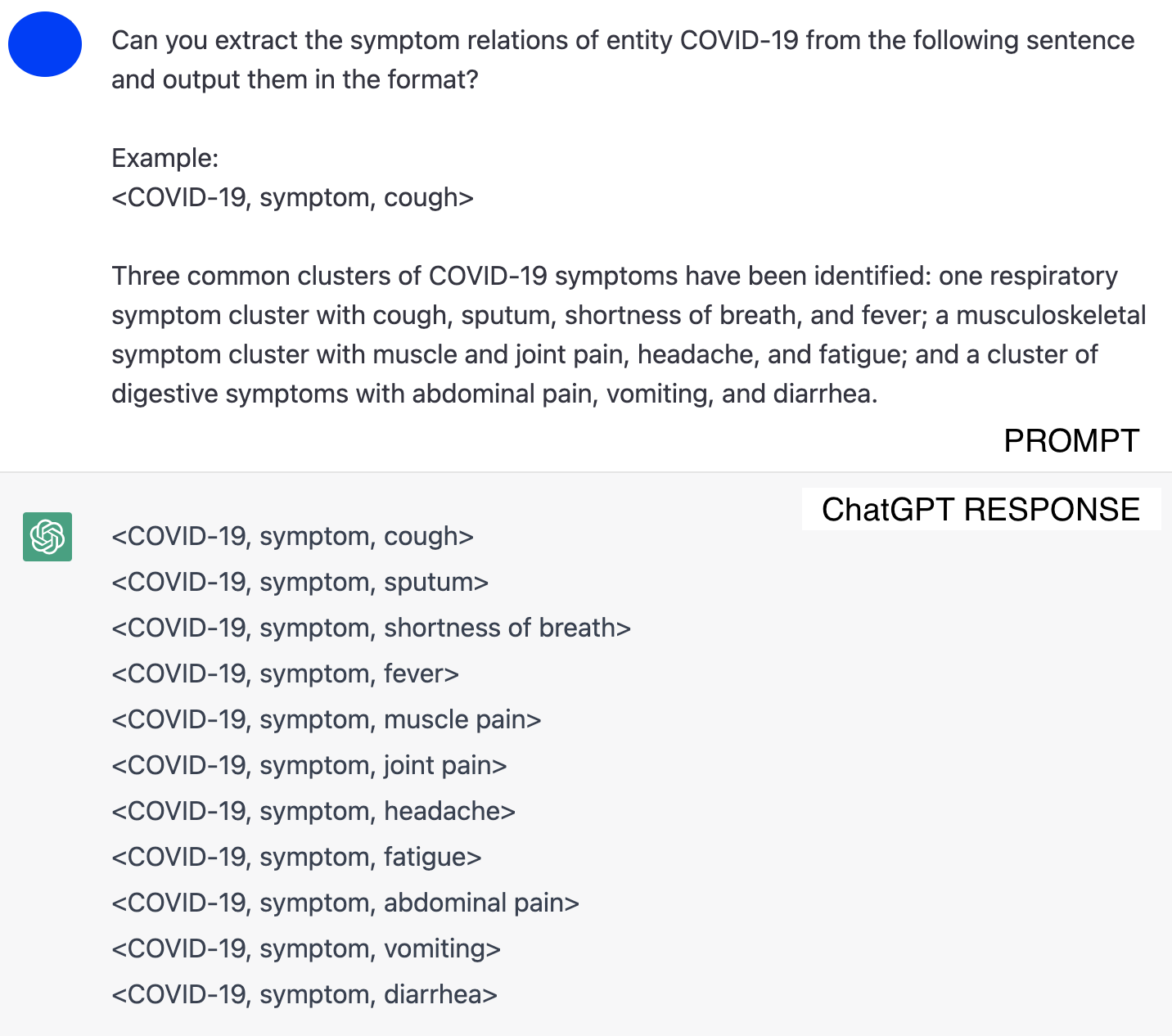1172x1036 pixels.
Task: Click the example cough triple in prompt
Action: click(x=292, y=197)
